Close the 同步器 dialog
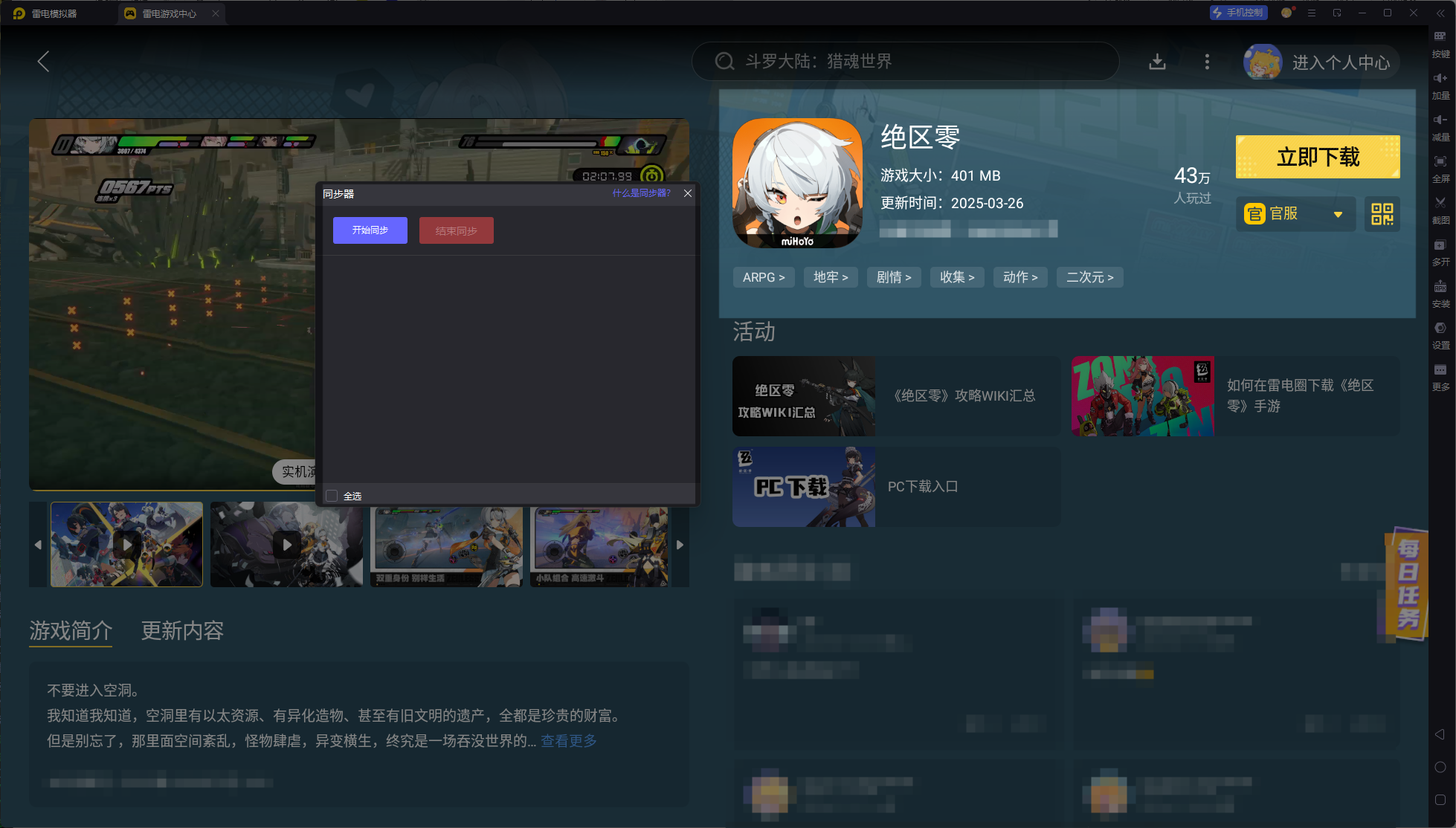 [x=688, y=193]
